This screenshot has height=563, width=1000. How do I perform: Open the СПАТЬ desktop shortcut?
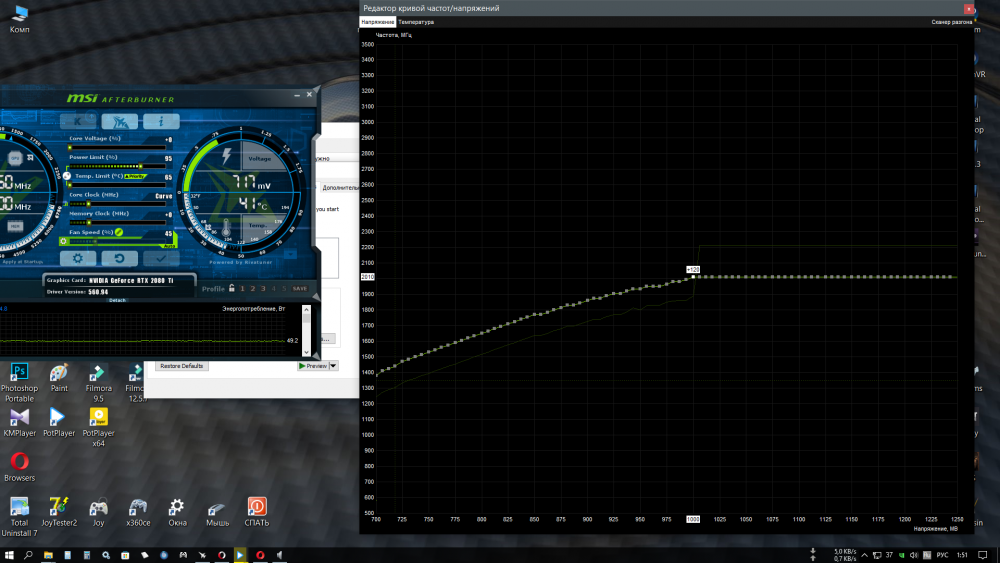[256, 511]
